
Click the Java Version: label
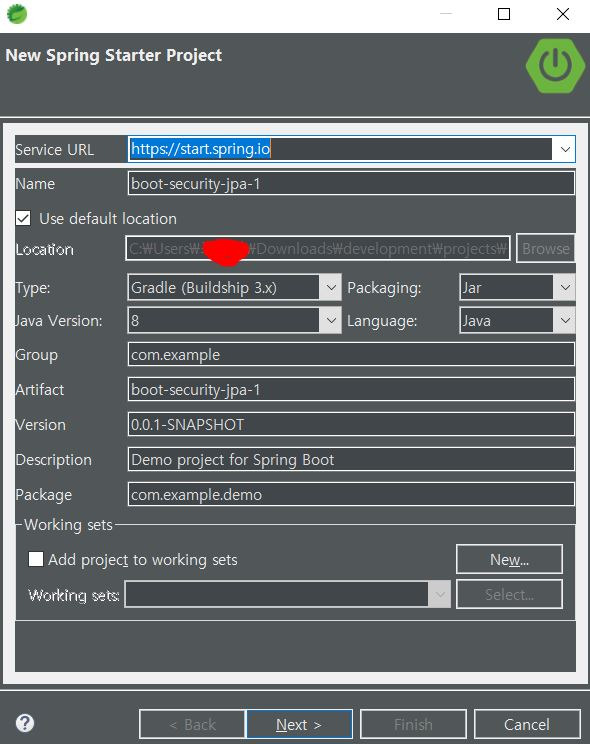[x=59, y=321]
